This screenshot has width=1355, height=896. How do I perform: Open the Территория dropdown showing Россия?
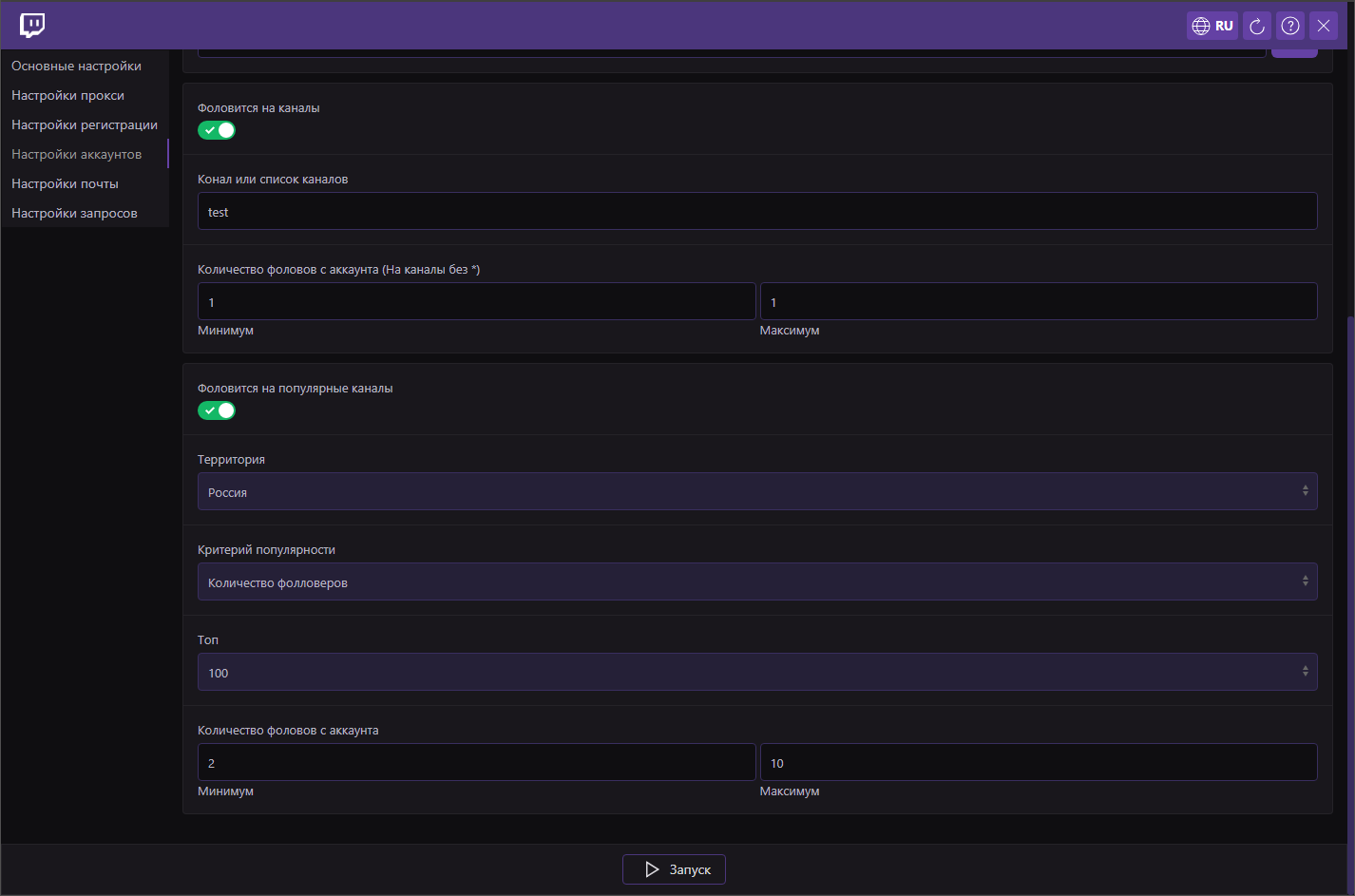pyautogui.click(x=757, y=491)
